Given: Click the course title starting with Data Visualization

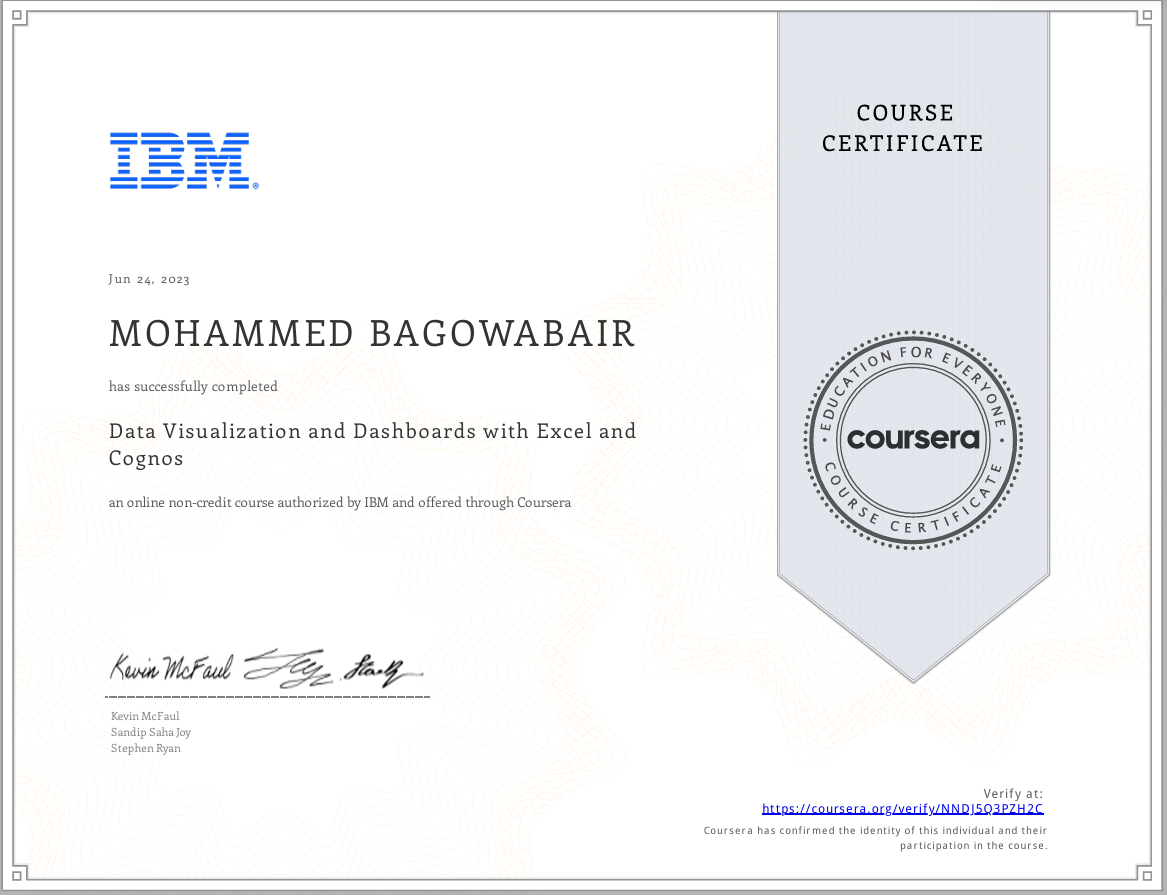Looking at the screenshot, I should pos(373,444).
